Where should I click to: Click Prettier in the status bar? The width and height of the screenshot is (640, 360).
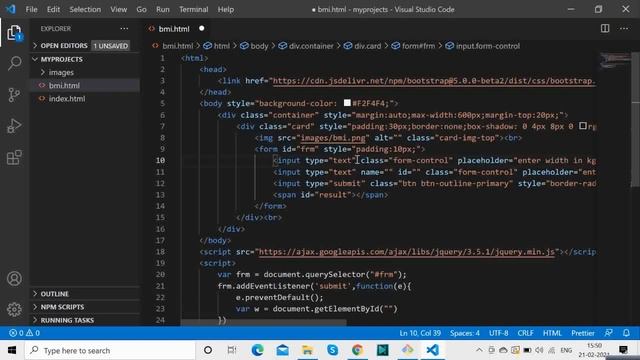tap(583, 333)
